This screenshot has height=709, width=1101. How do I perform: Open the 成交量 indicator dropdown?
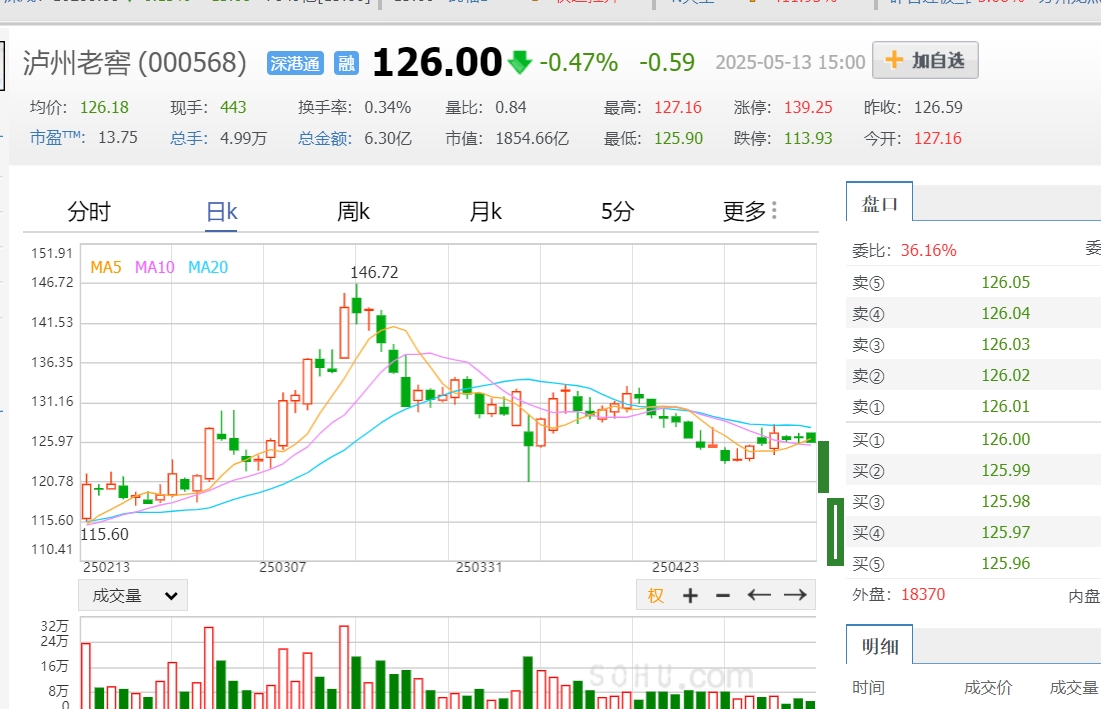[x=133, y=596]
